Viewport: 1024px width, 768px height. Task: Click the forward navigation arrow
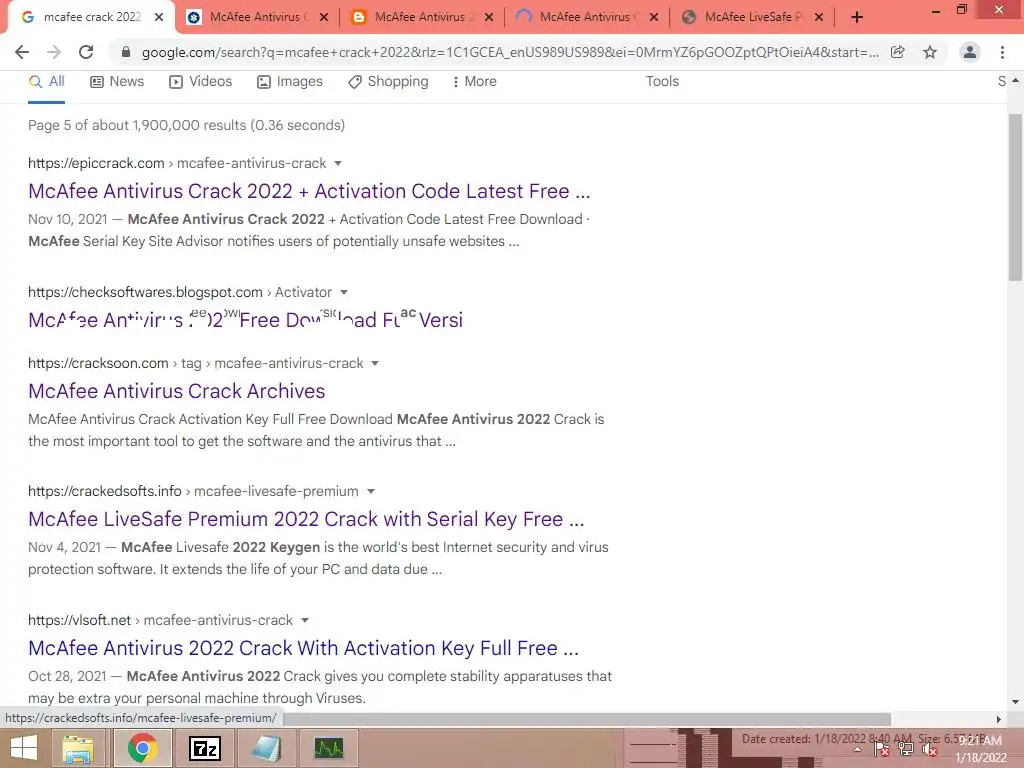[54, 52]
